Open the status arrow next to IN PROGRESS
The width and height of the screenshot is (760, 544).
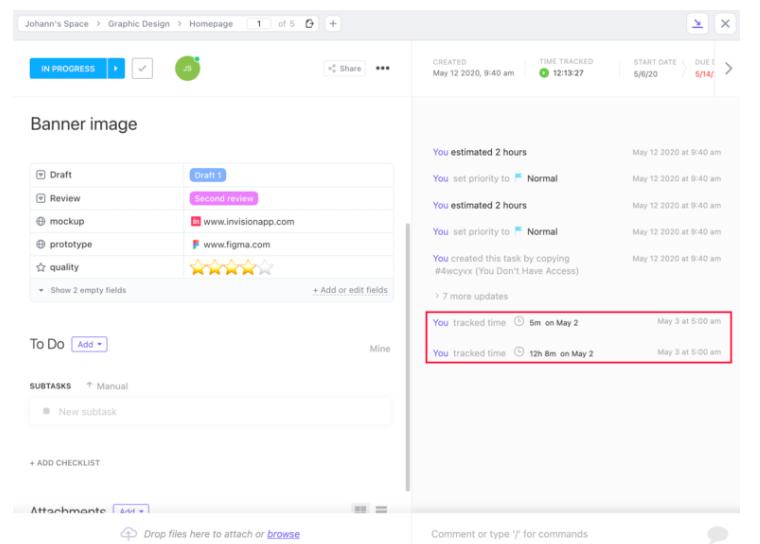click(116, 69)
